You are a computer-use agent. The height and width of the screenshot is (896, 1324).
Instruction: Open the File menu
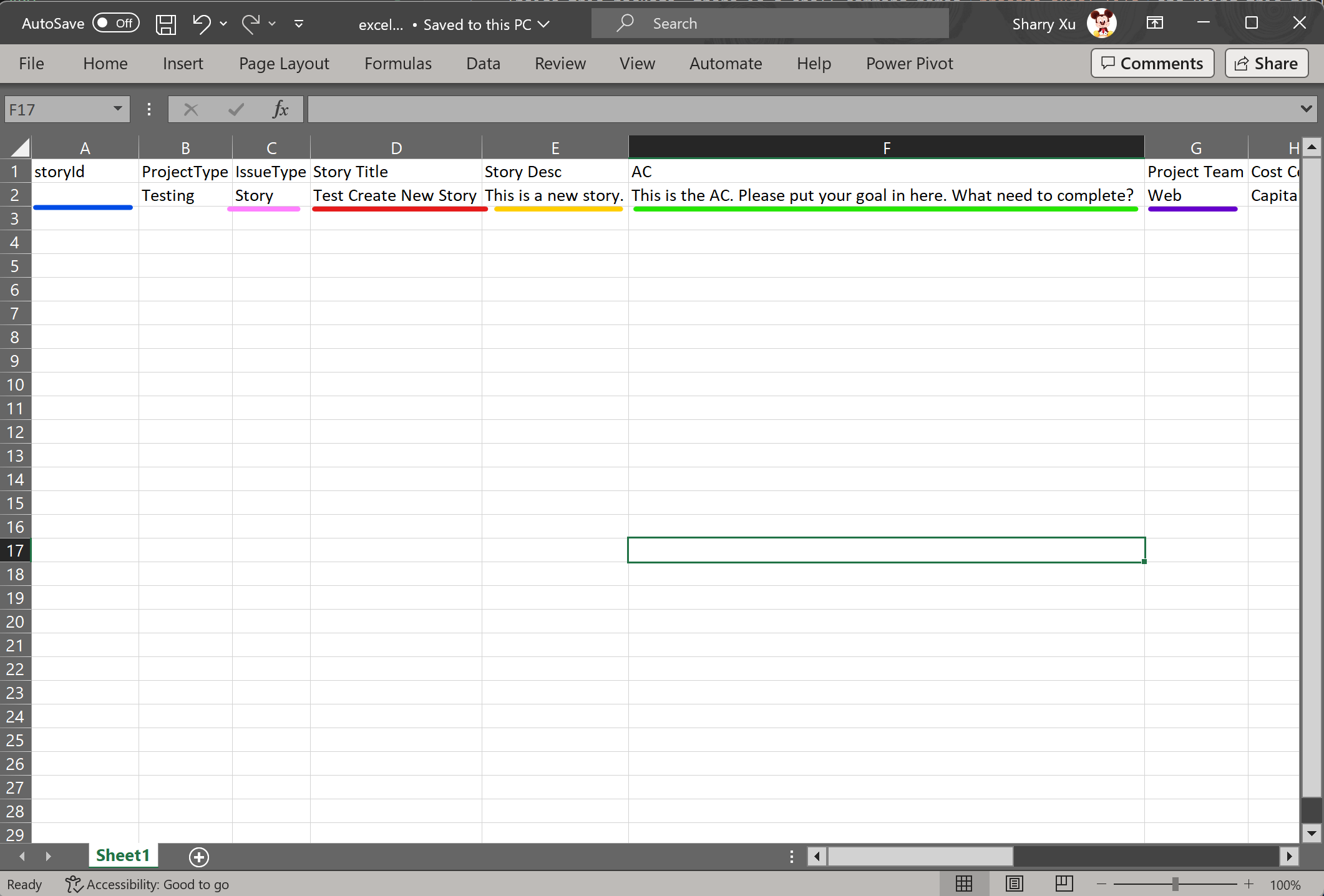coord(32,64)
